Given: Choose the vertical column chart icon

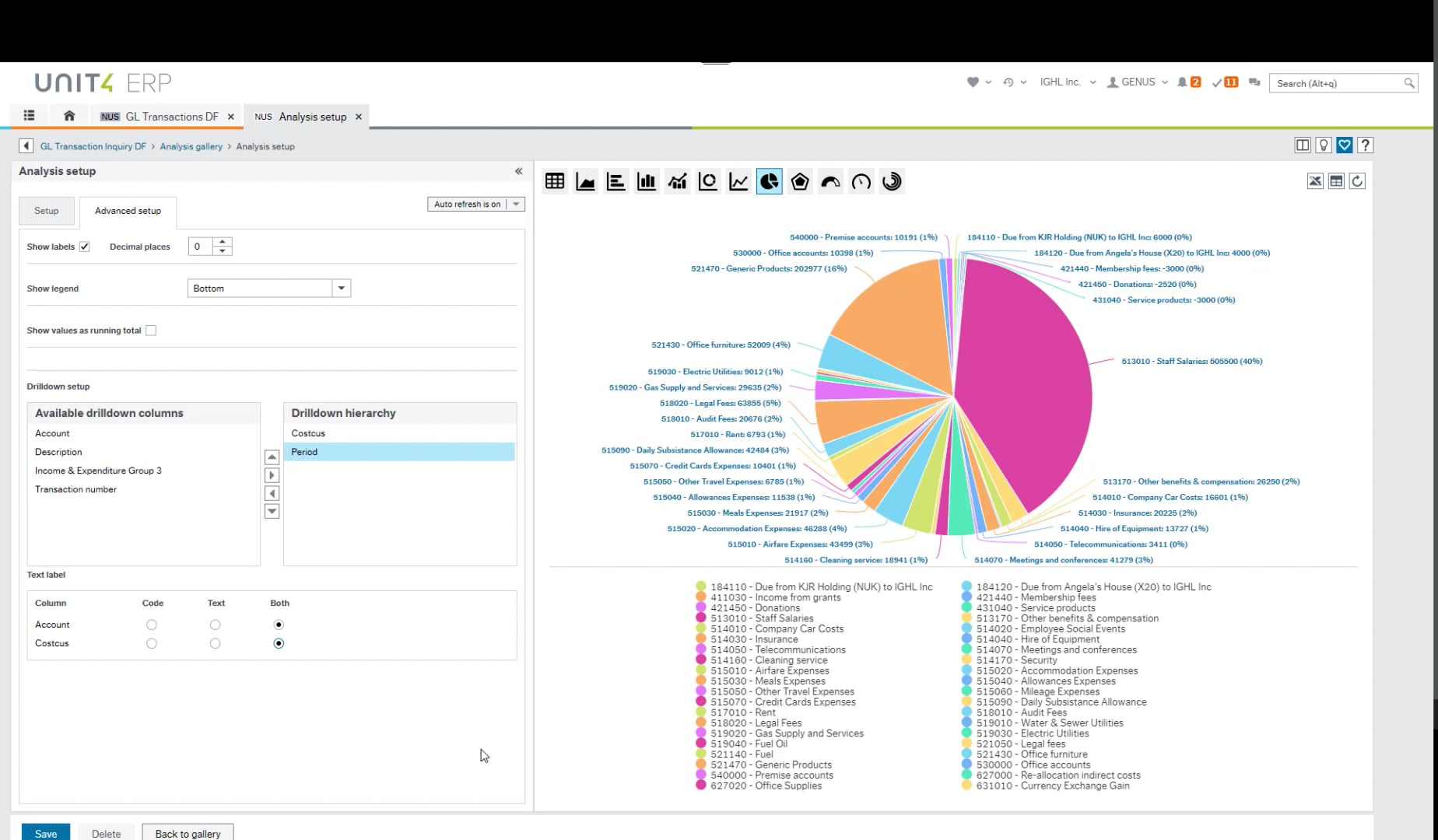Looking at the screenshot, I should (647, 181).
